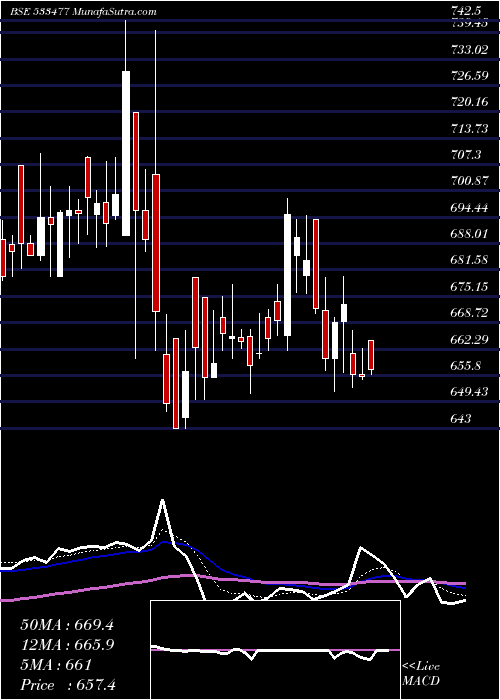Select the 688.01 price axis label
Image resolution: width=500 pixels, height=700 pixels.
click(469, 234)
